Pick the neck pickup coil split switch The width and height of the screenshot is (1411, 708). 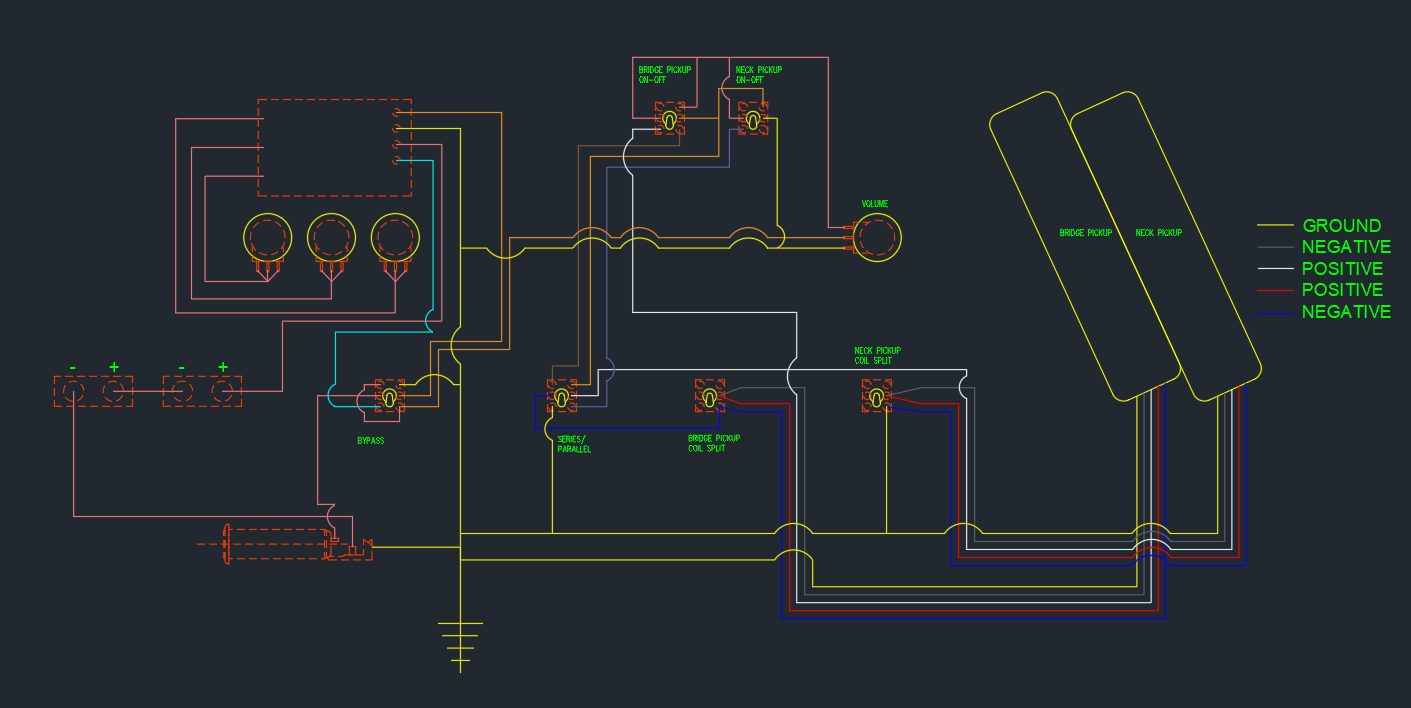pos(877,397)
